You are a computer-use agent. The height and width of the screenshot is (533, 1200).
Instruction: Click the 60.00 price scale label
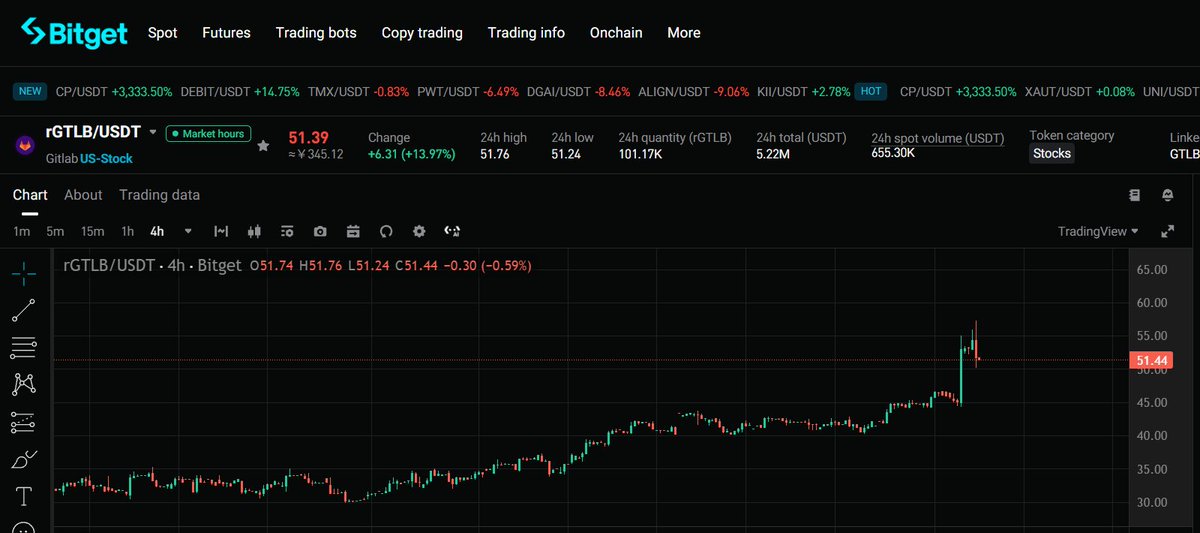[1153, 302]
